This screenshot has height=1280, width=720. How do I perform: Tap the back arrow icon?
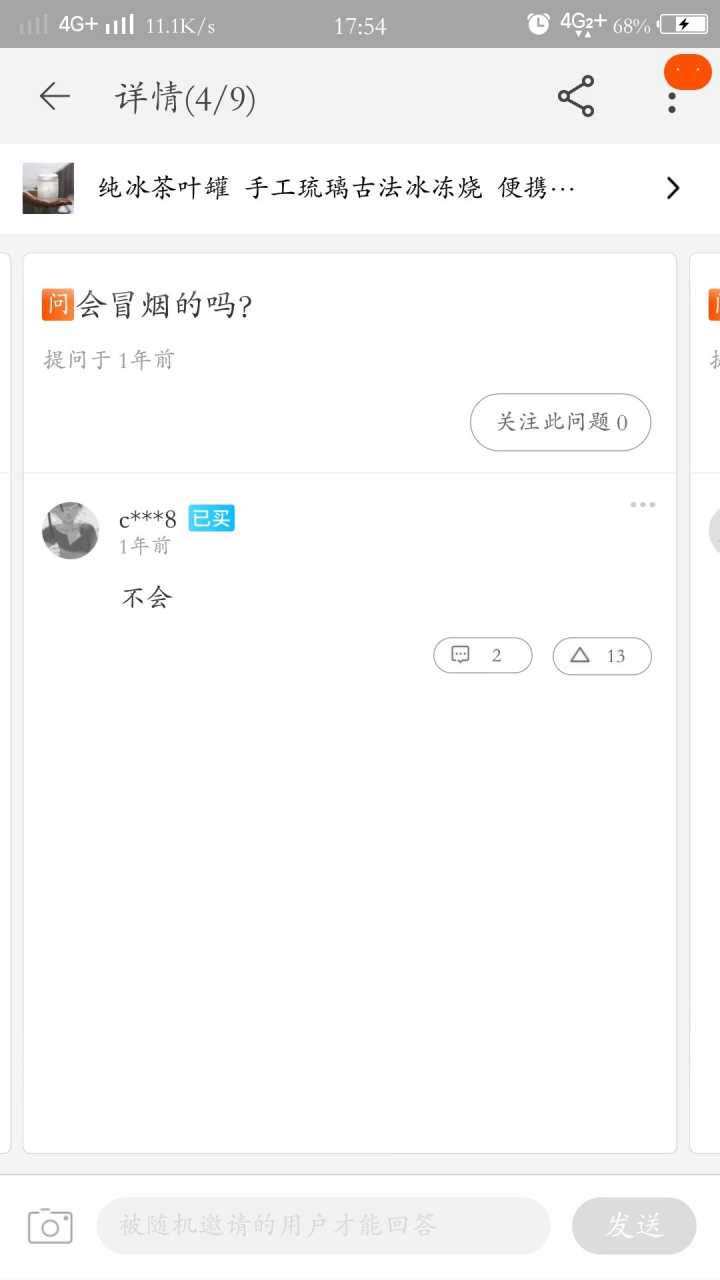point(54,96)
